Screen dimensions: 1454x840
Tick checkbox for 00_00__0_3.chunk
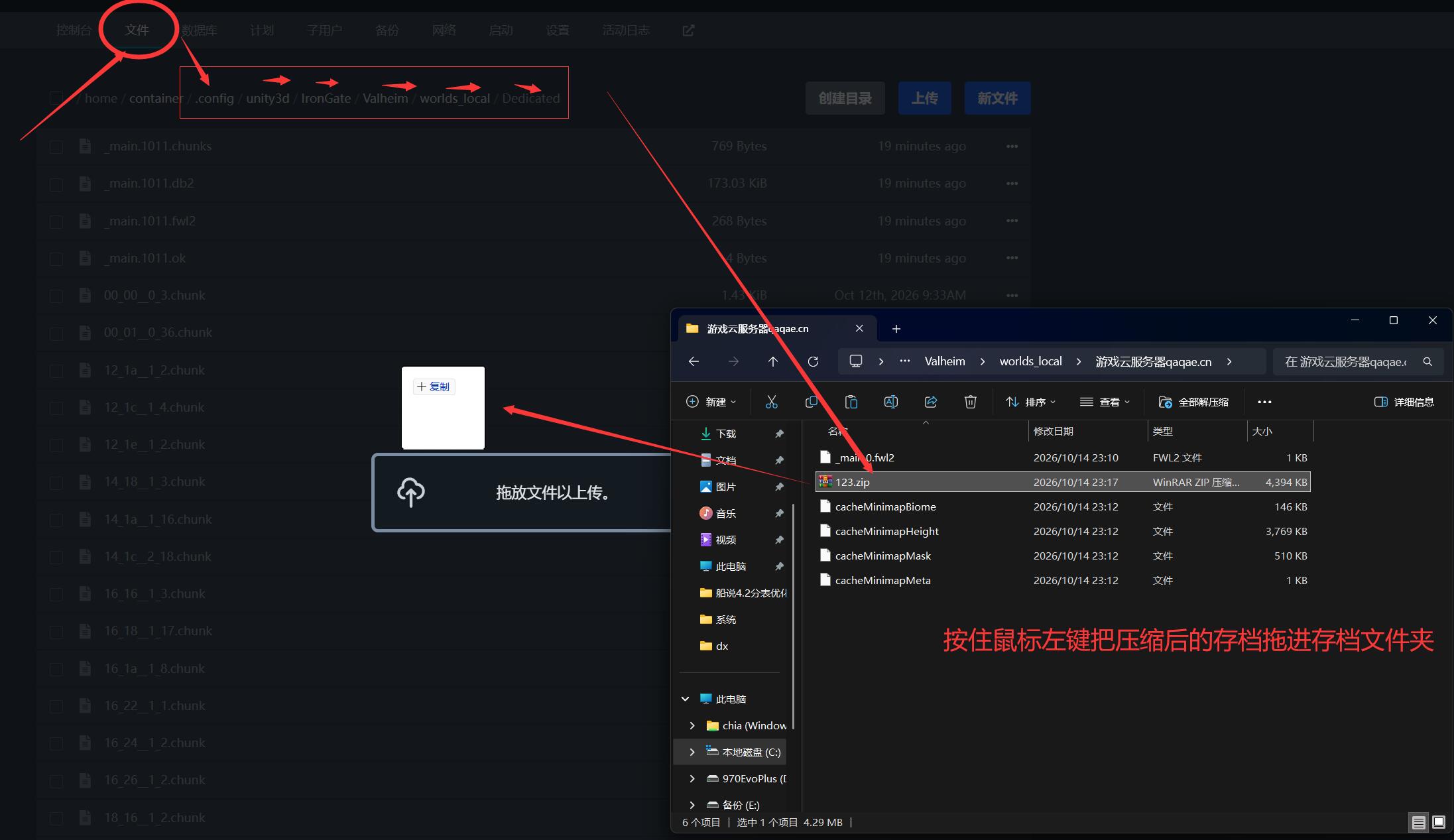[56, 296]
